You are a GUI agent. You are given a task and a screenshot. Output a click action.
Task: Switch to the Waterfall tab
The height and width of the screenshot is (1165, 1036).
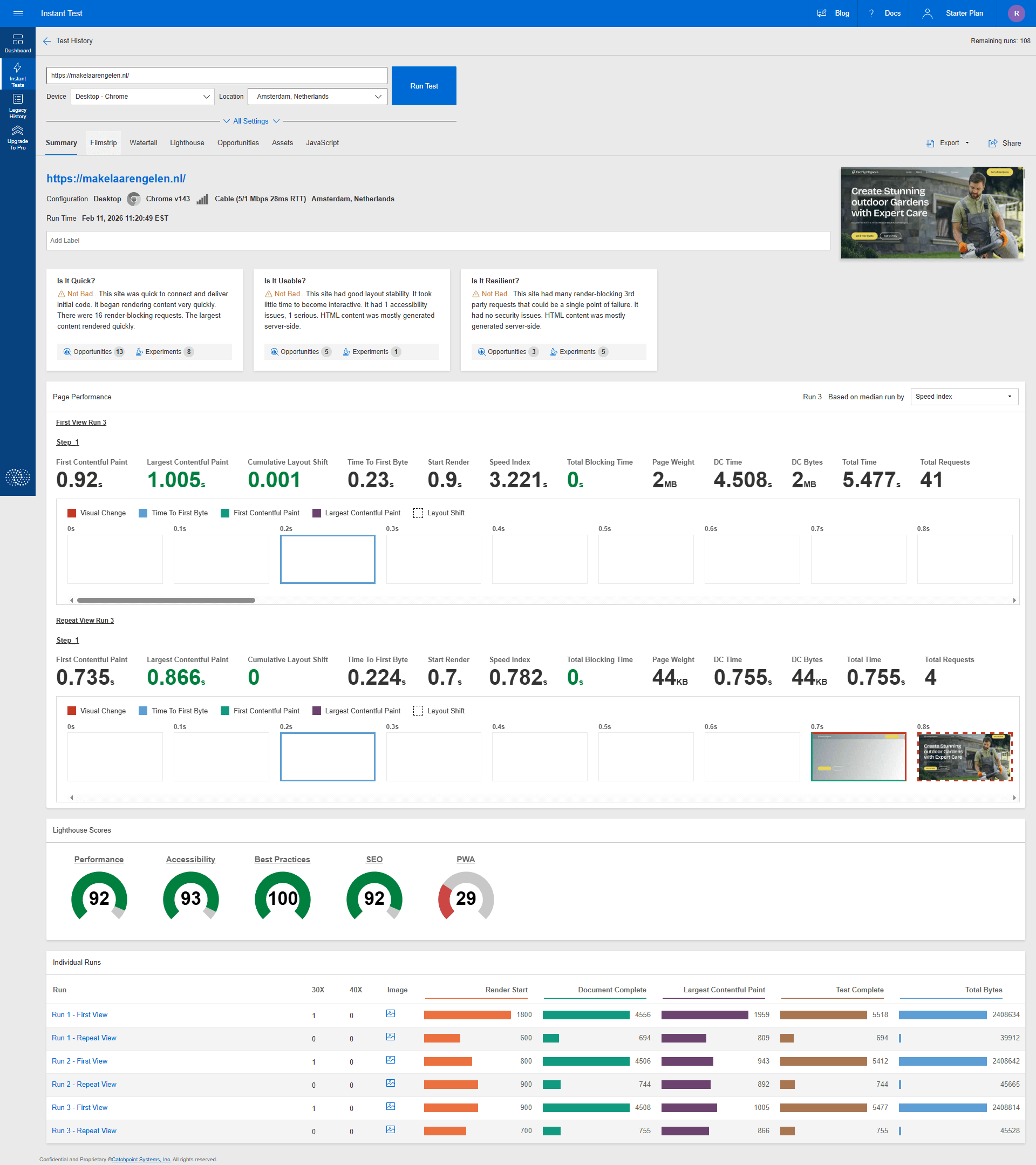(143, 143)
